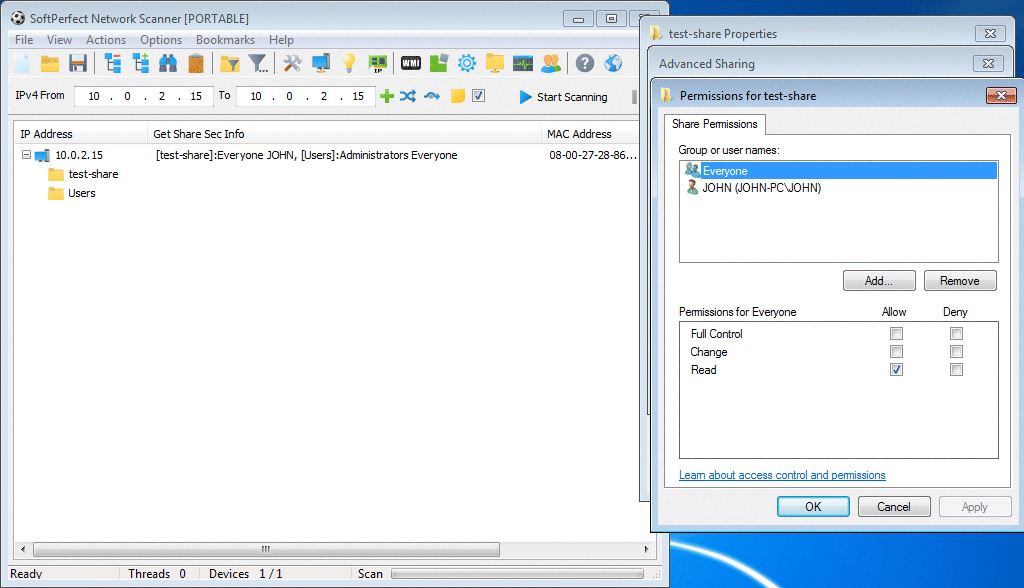Click the Save floppy disk toolbar icon

pos(78,63)
